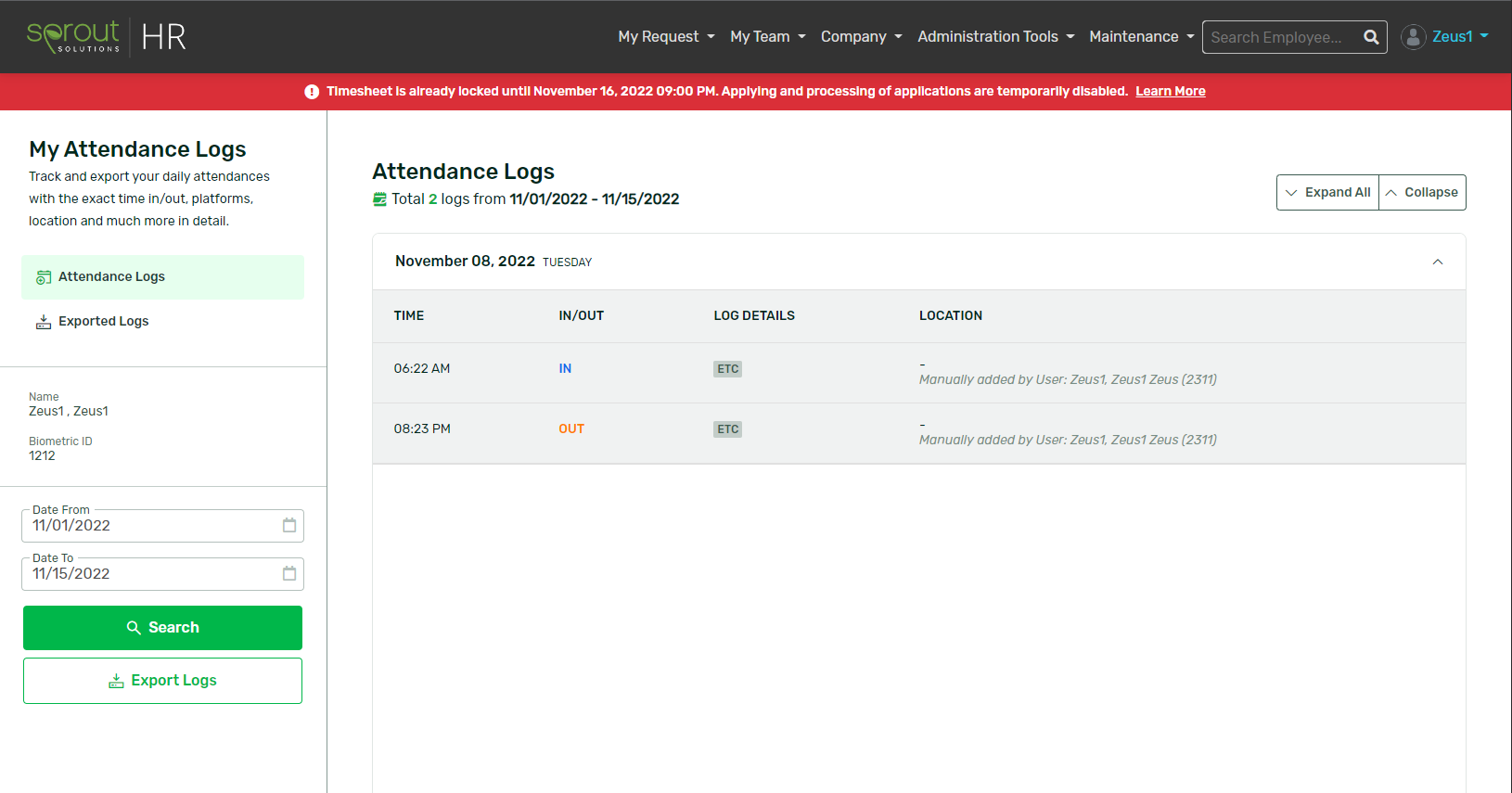Open the My Request dropdown menu
Image resolution: width=1512 pixels, height=793 pixels.
666,37
